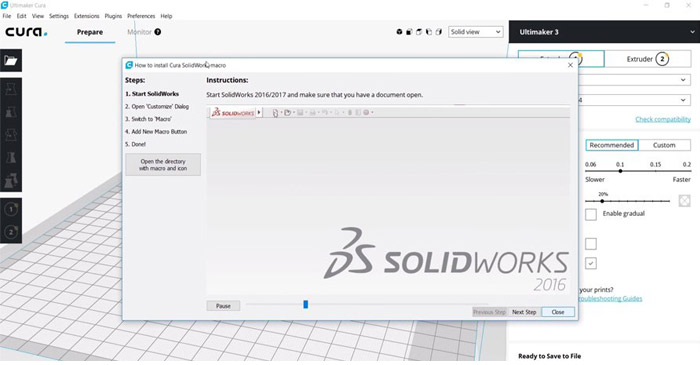
Task: Select the Scale tool in left toolbar
Action: tap(11, 112)
